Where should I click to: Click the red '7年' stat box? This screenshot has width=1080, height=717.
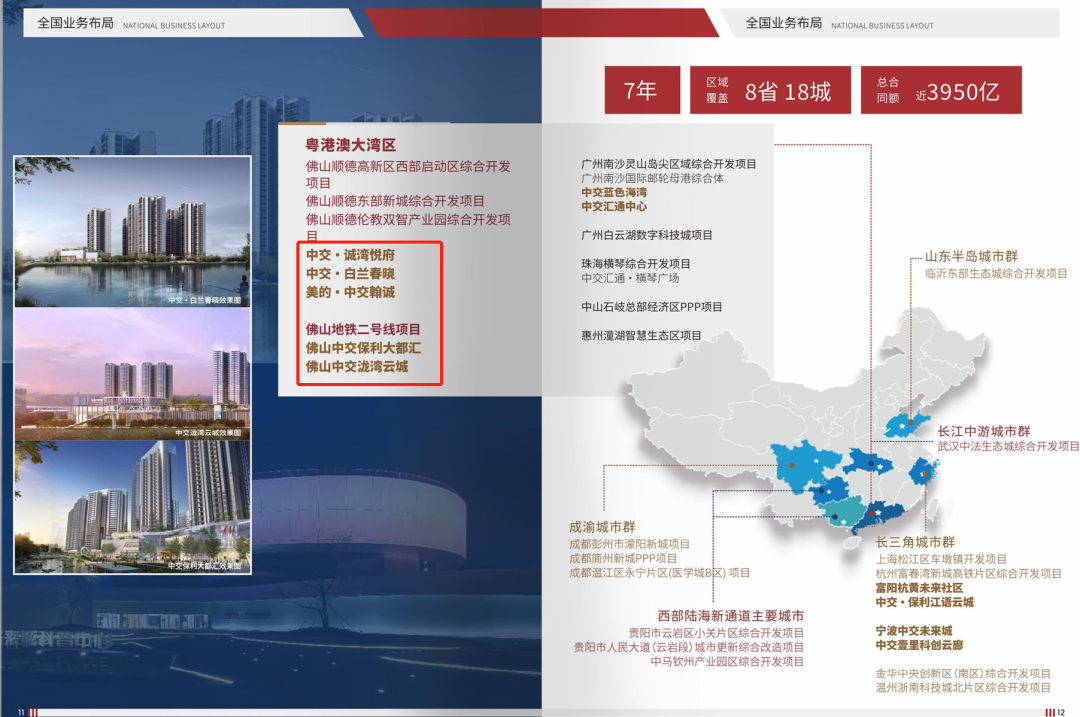(x=642, y=90)
